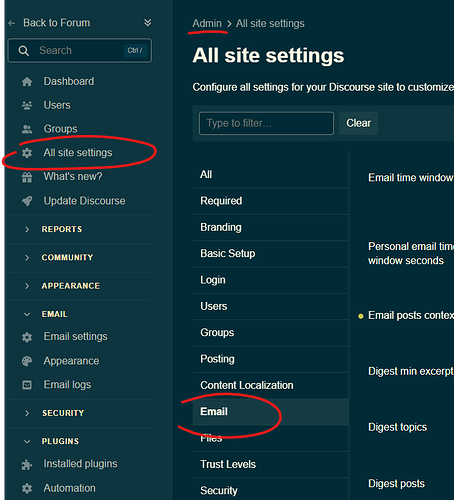Click the Users people icon in sidebar
The height and width of the screenshot is (500, 454).
pyautogui.click(x=27, y=106)
